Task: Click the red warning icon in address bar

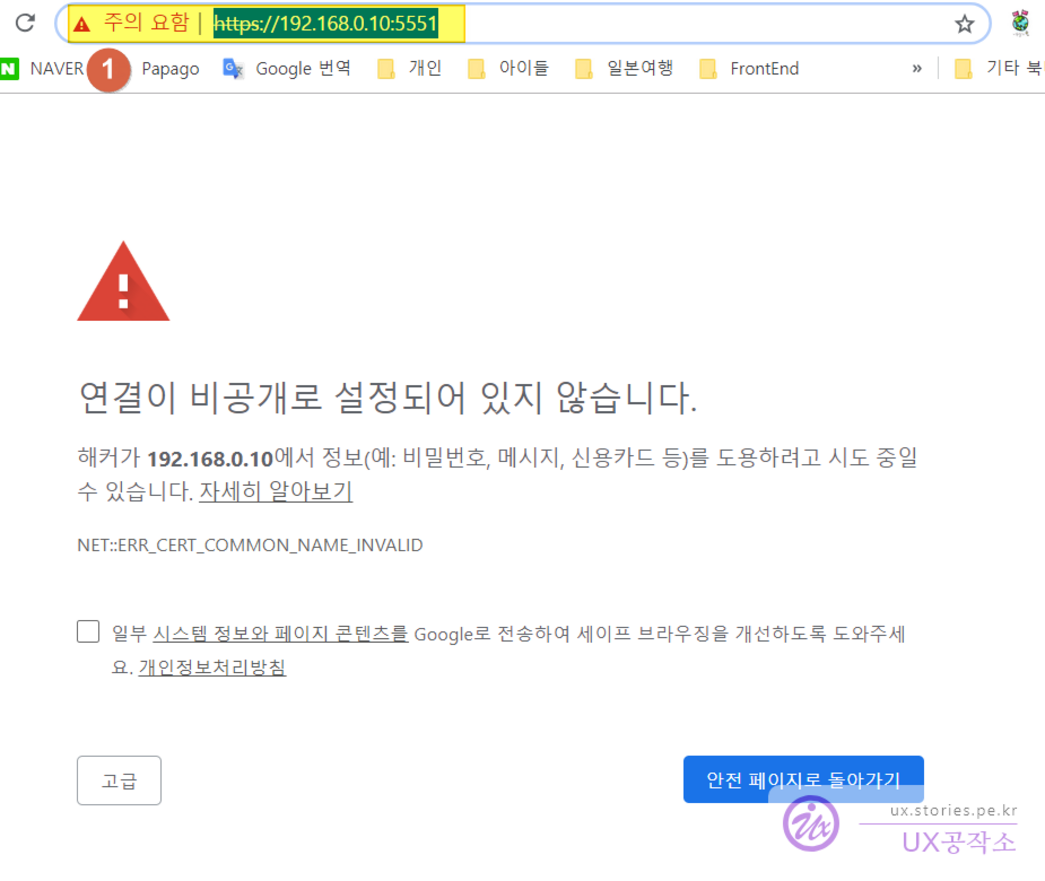Action: tap(82, 24)
